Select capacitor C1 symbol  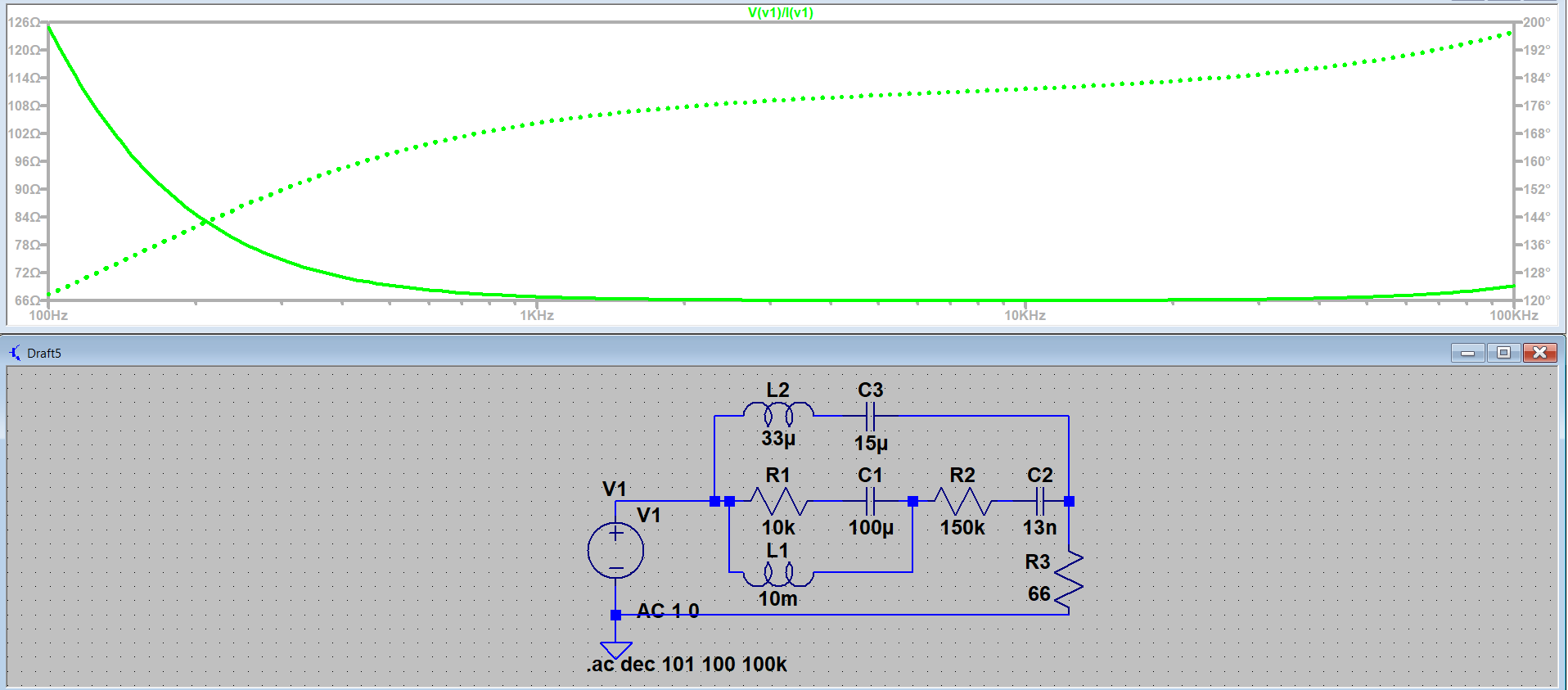coord(871,501)
